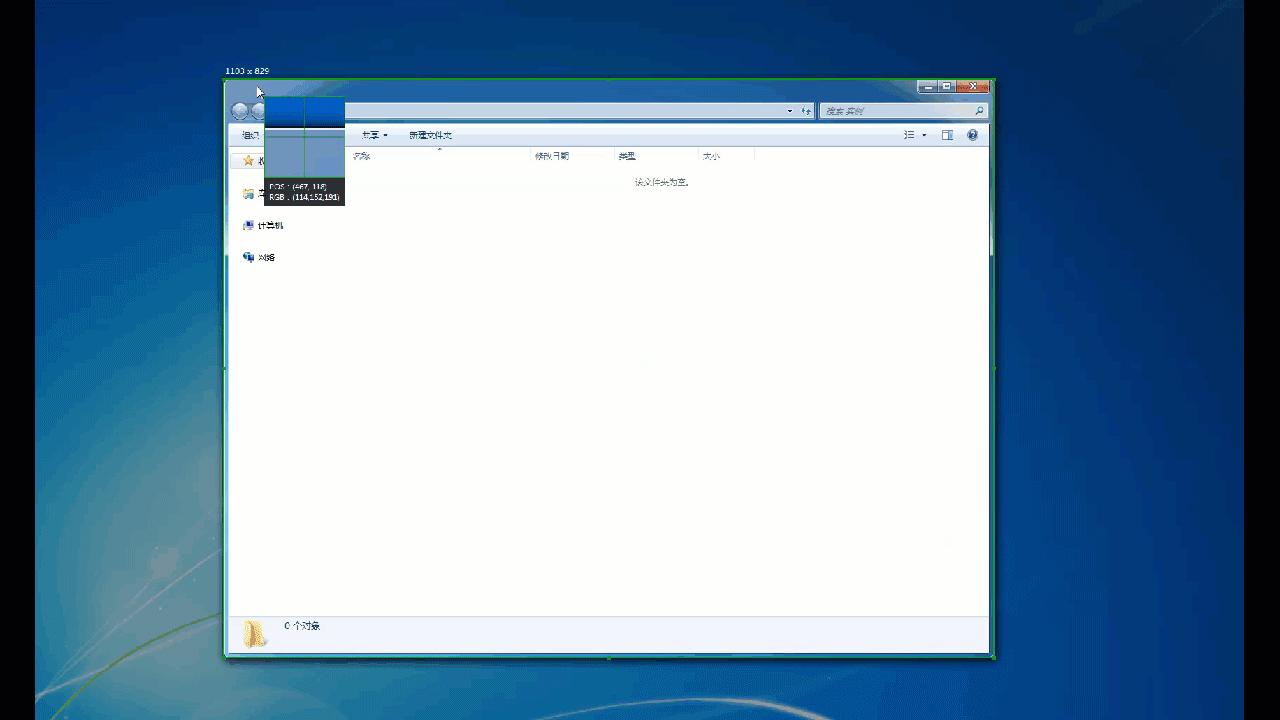Toggle the preview pane icon

[x=947, y=135]
